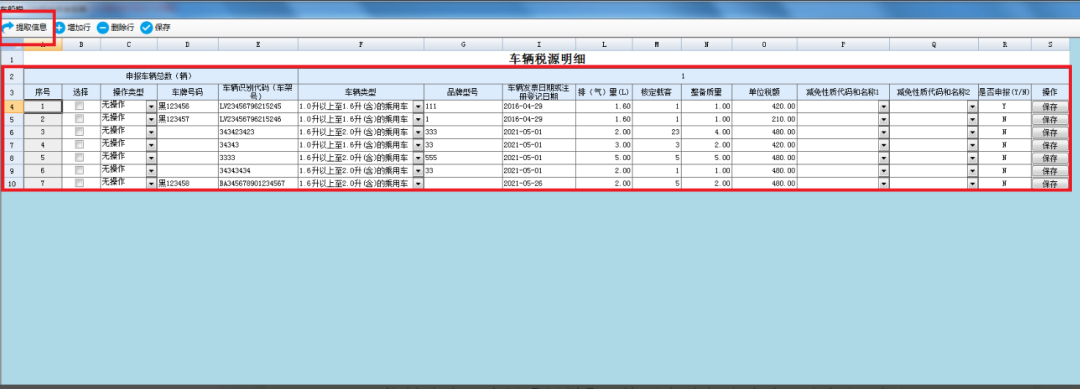Click 保存 button in row 序号 1

[1050, 107]
